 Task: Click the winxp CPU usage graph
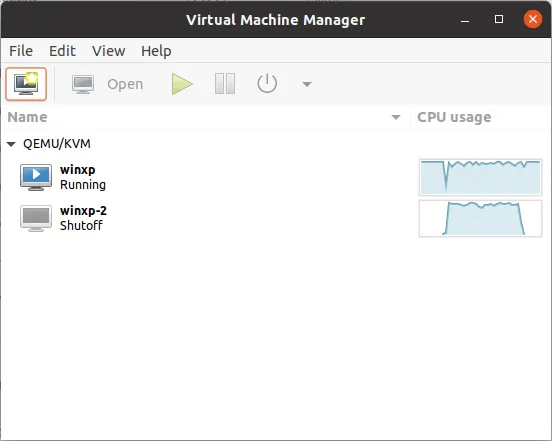tap(480, 177)
